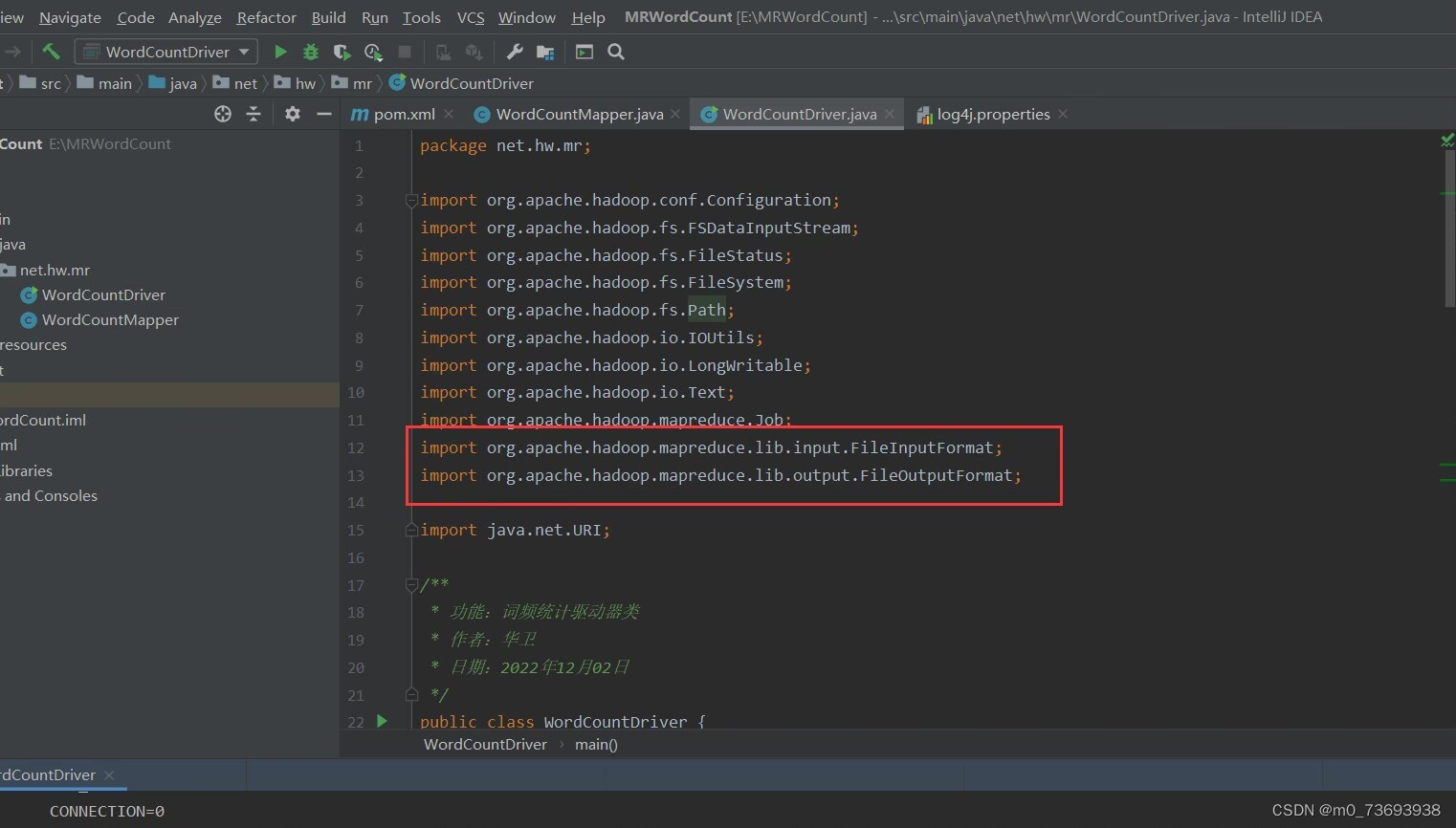Open IDE Settings via the wrench icon
1456x828 pixels.
click(x=514, y=52)
